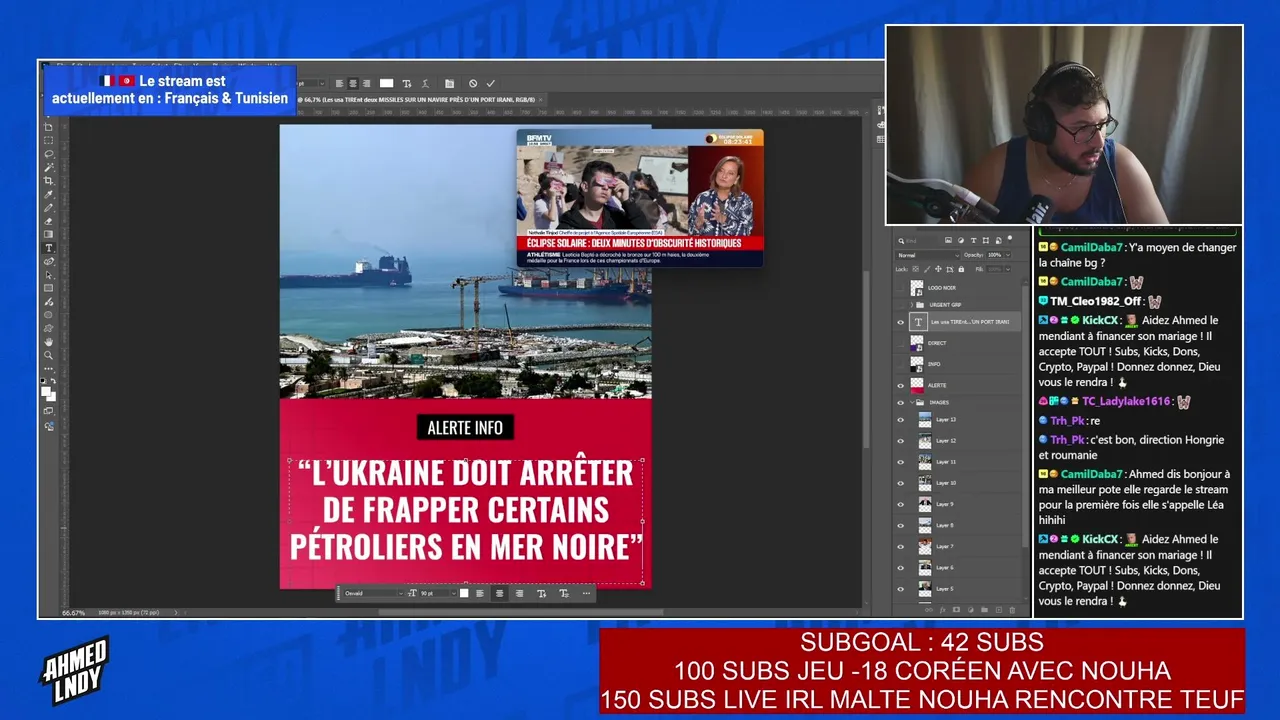Viewport: 1280px width, 720px height.
Task: Hide Layer 8
Action: coord(900,525)
